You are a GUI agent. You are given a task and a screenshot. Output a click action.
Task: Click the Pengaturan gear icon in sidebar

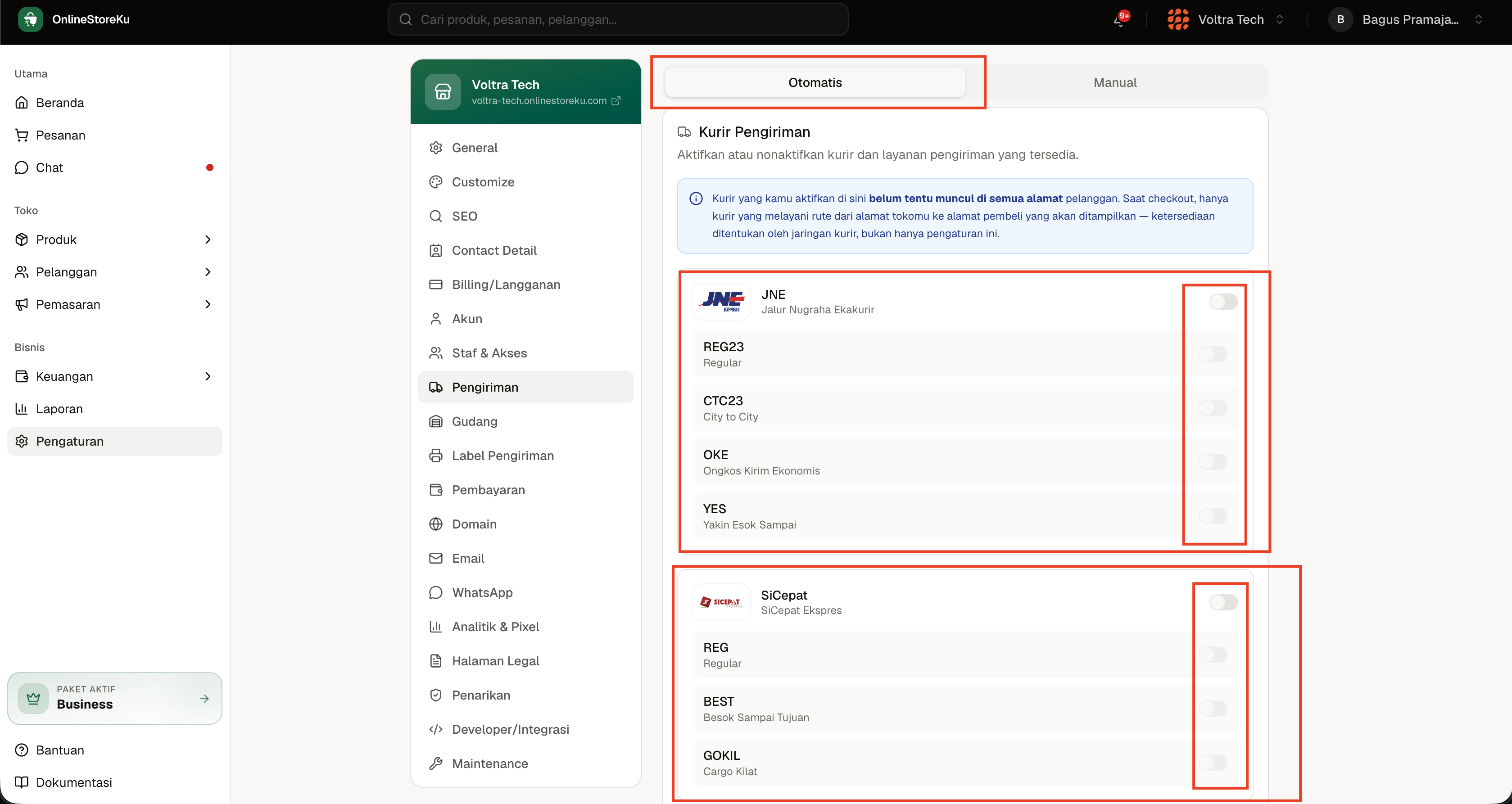coord(22,441)
